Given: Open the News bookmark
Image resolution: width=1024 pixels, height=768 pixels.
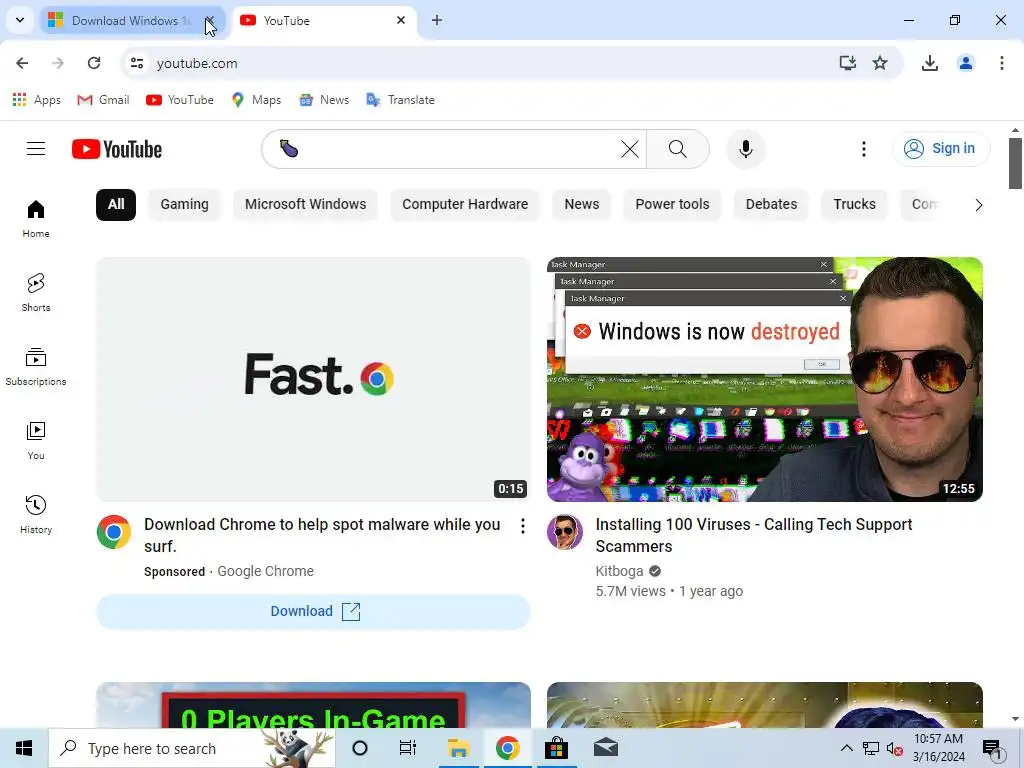Looking at the screenshot, I should [325, 100].
